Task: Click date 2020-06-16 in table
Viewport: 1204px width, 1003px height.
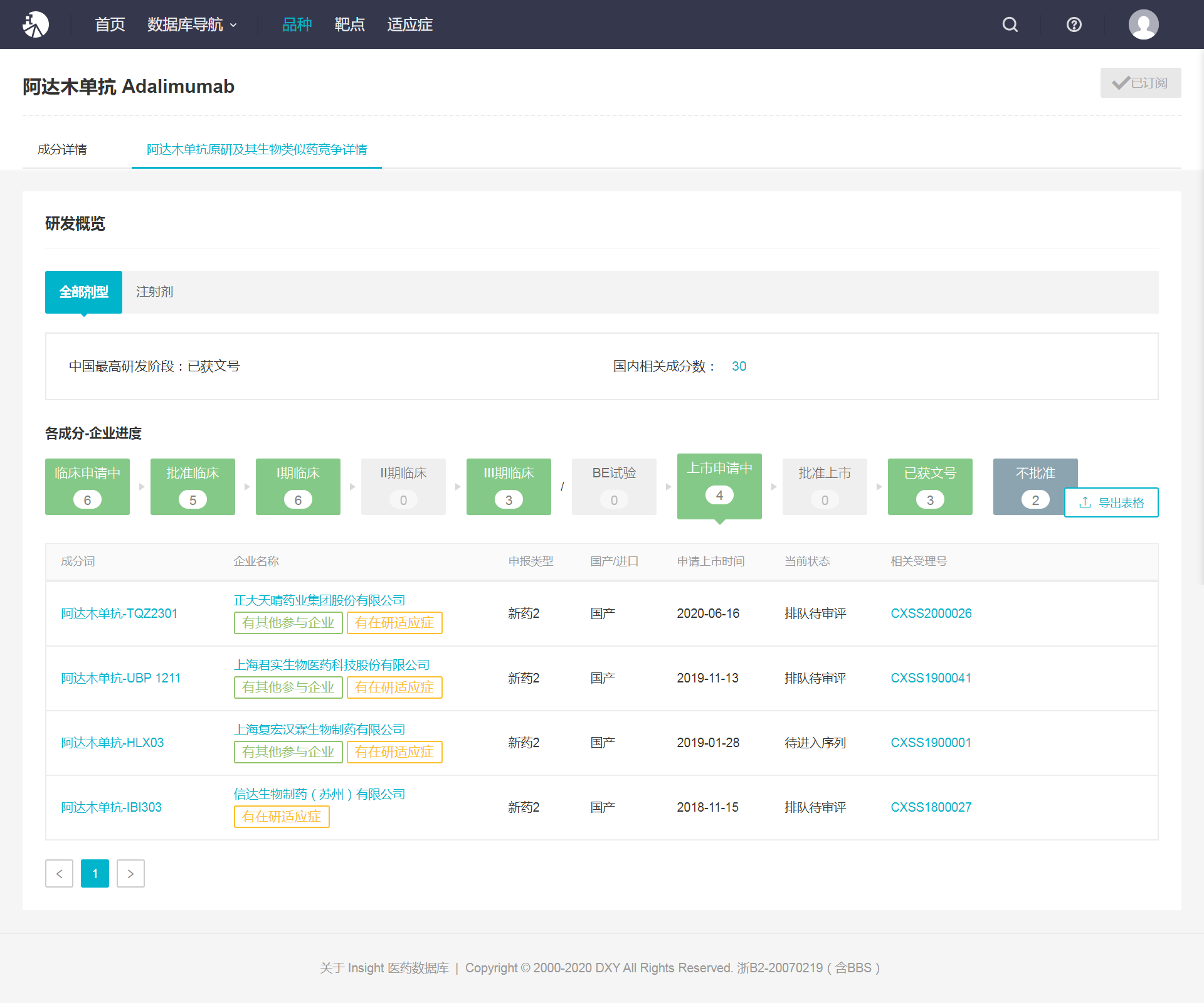Action: coord(708,613)
